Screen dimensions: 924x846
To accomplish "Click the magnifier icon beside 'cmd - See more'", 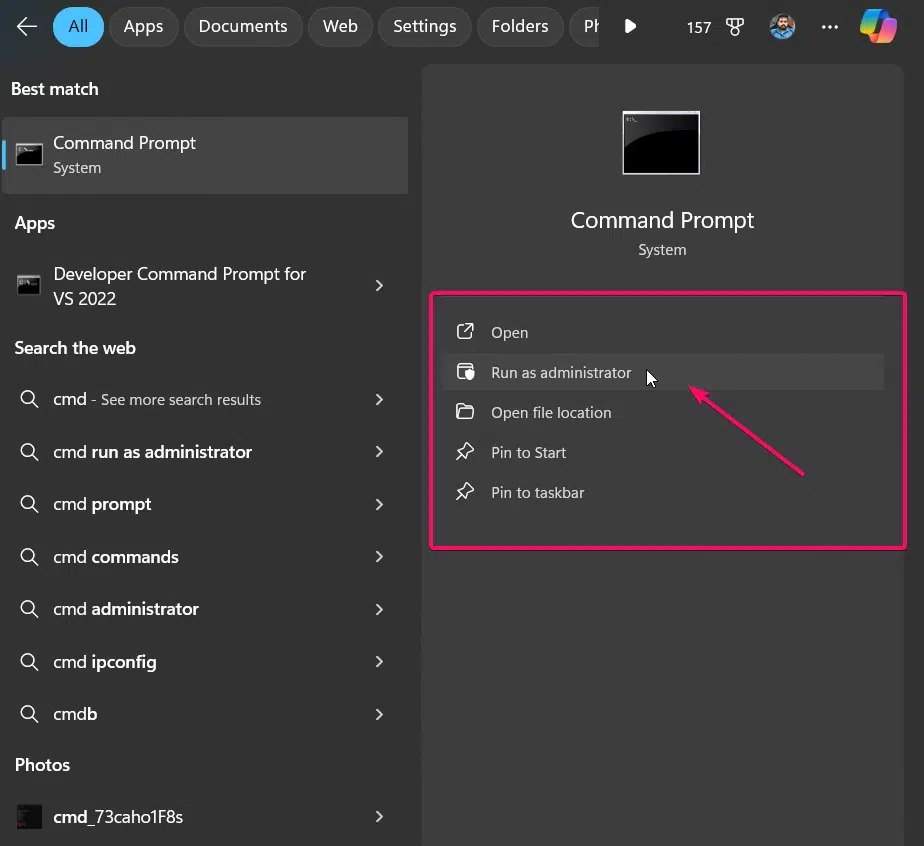I will pos(29,399).
